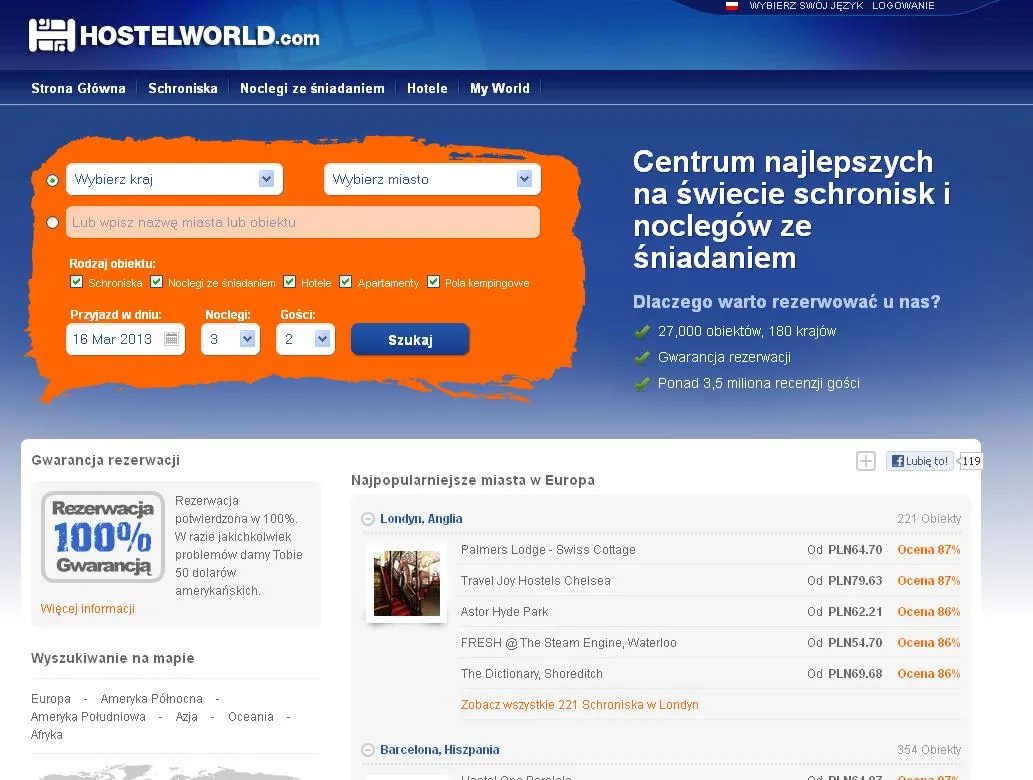Uncheck the Apartamenty checkbox
This screenshot has width=1033, height=780.
(x=345, y=282)
